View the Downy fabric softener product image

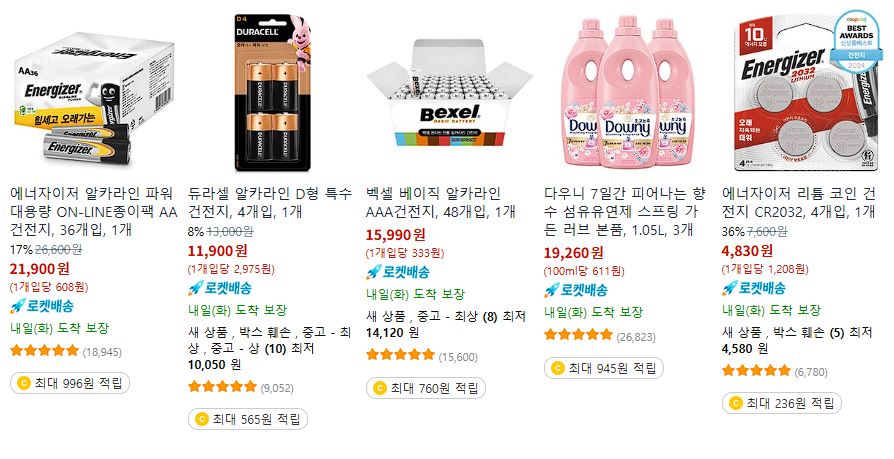(627, 91)
